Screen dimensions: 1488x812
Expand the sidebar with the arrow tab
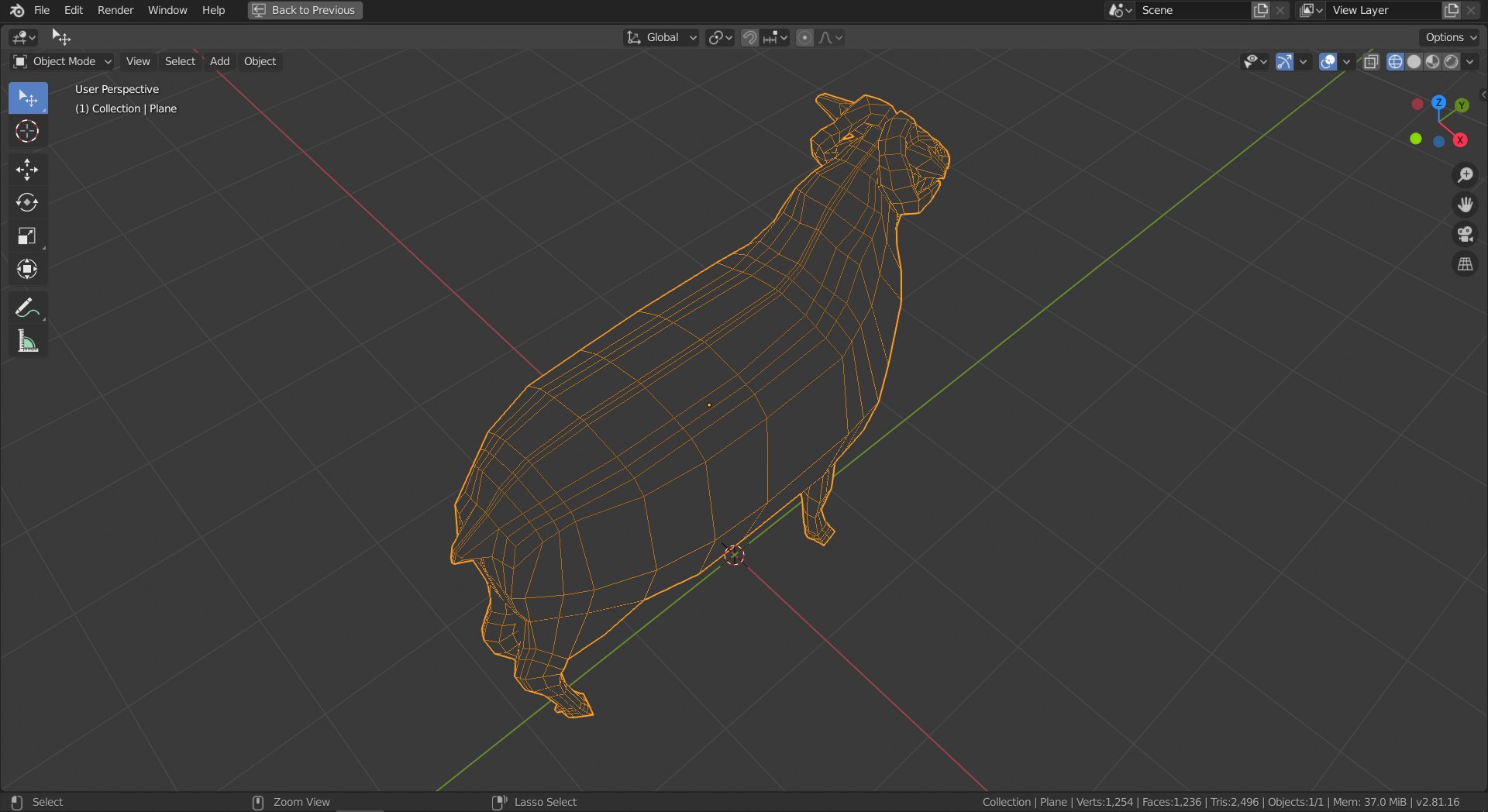click(x=1483, y=95)
